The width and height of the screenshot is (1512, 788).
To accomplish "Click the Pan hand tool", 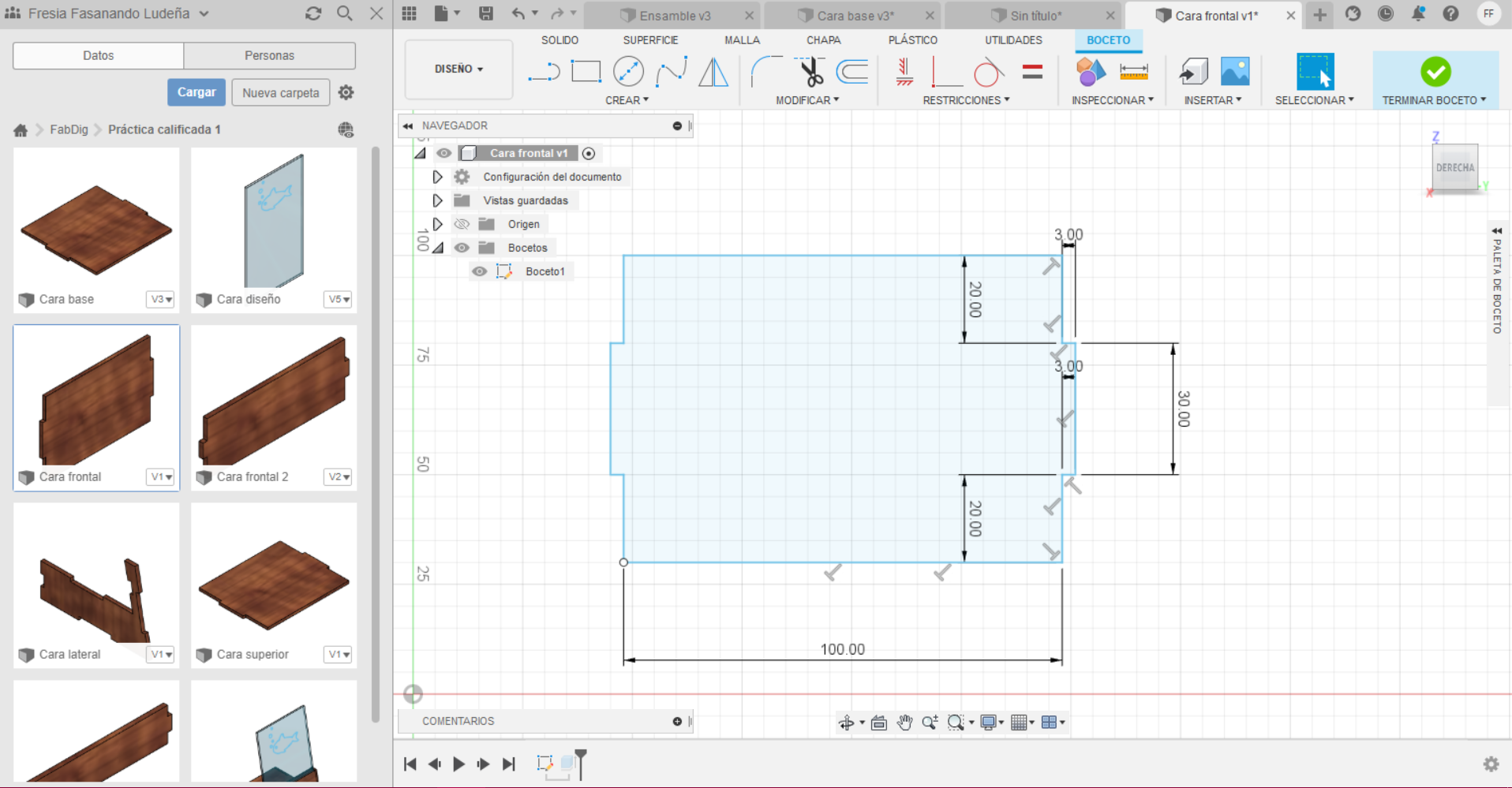I will coord(904,722).
